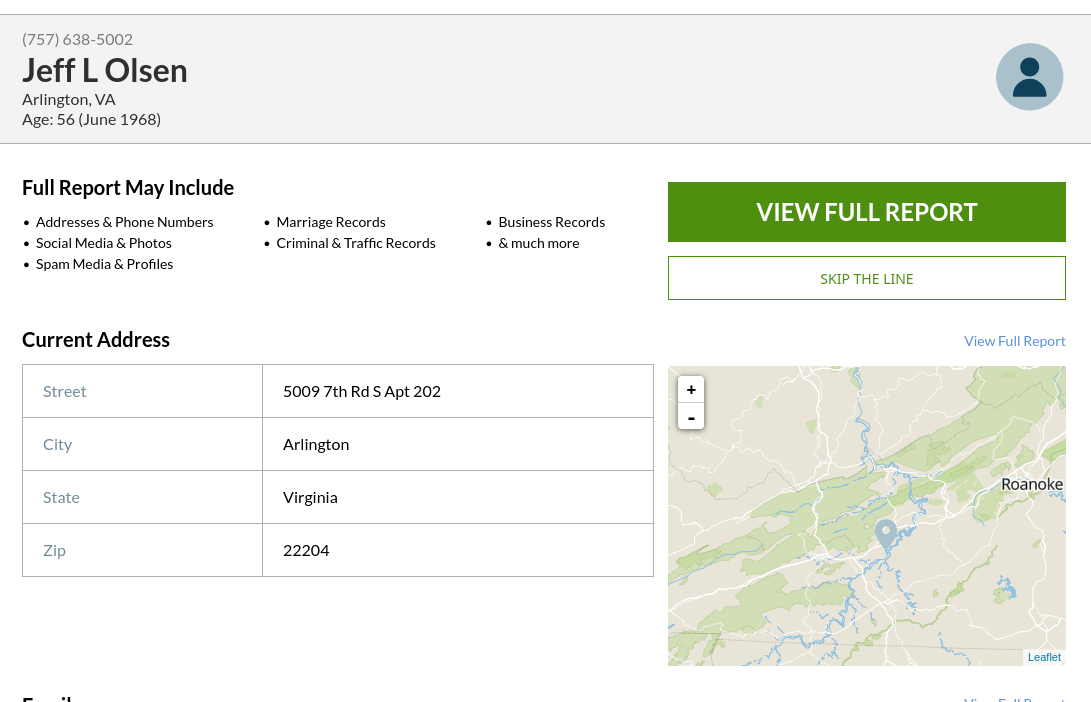Click the profile avatar icon
The image size is (1091, 702).
pyautogui.click(x=1029, y=77)
